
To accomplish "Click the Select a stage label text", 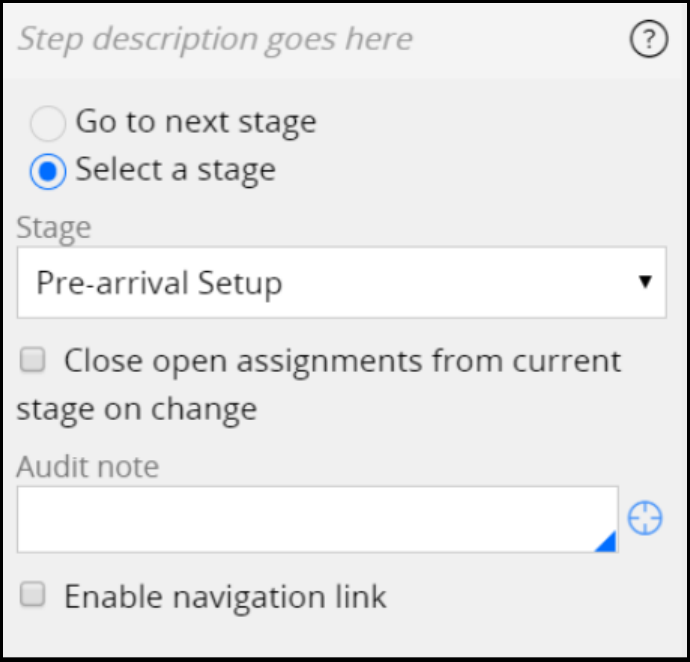I will [x=176, y=170].
